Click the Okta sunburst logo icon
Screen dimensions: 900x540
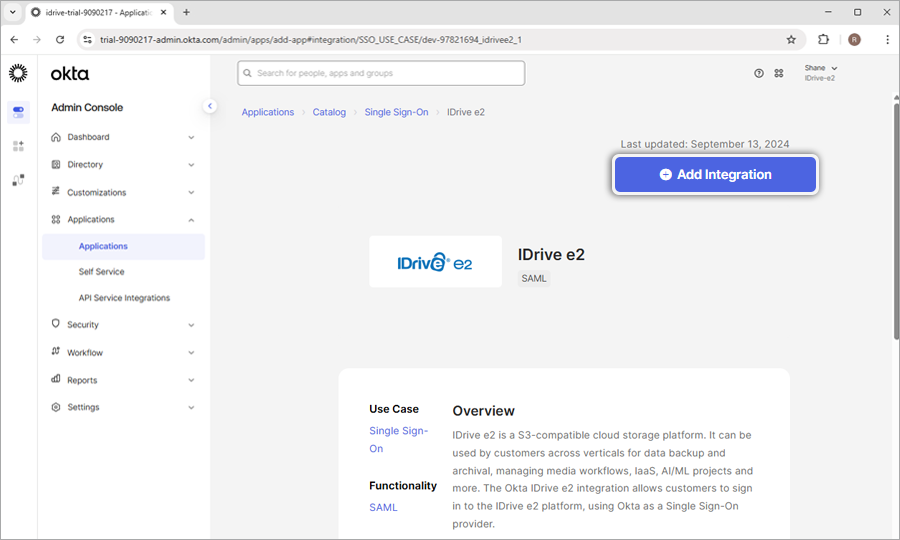pos(18,73)
